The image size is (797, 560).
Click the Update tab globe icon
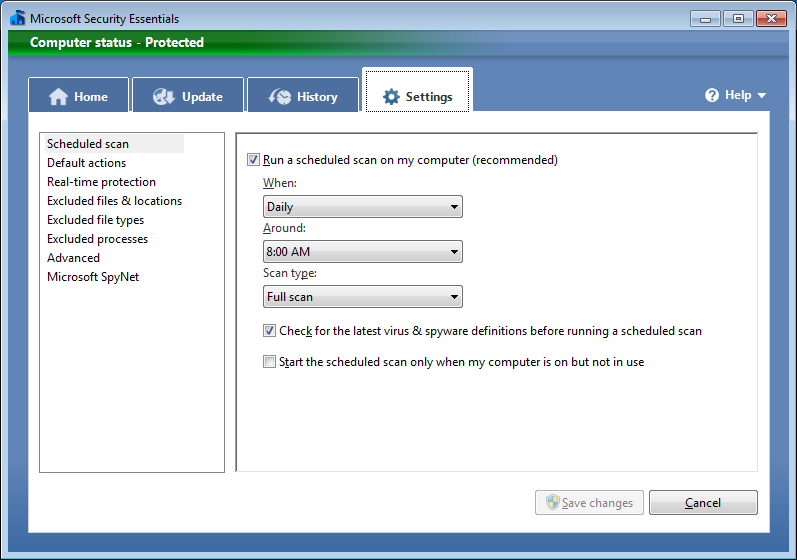pos(164,97)
